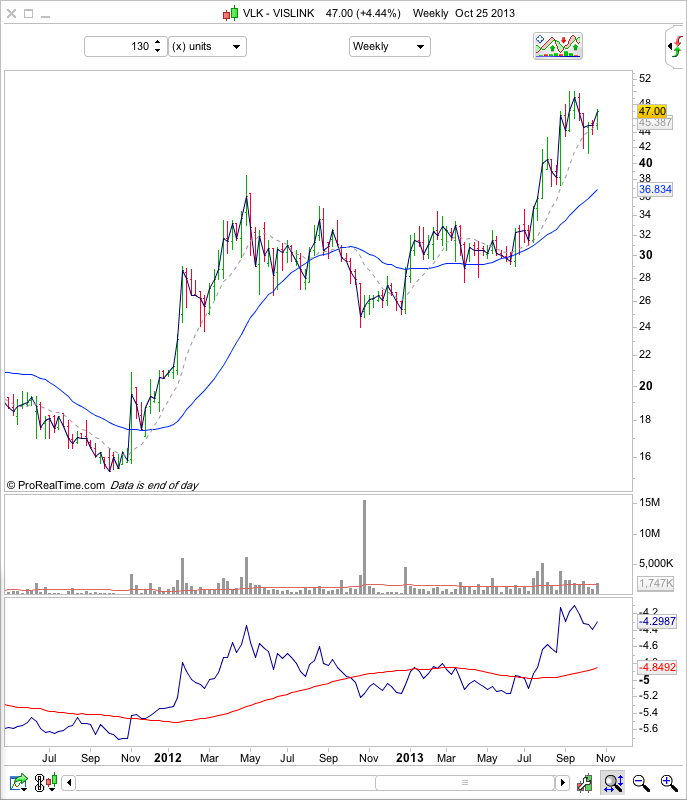Click the 45.387 gray price label
This screenshot has height=800, width=687.
[x=655, y=122]
